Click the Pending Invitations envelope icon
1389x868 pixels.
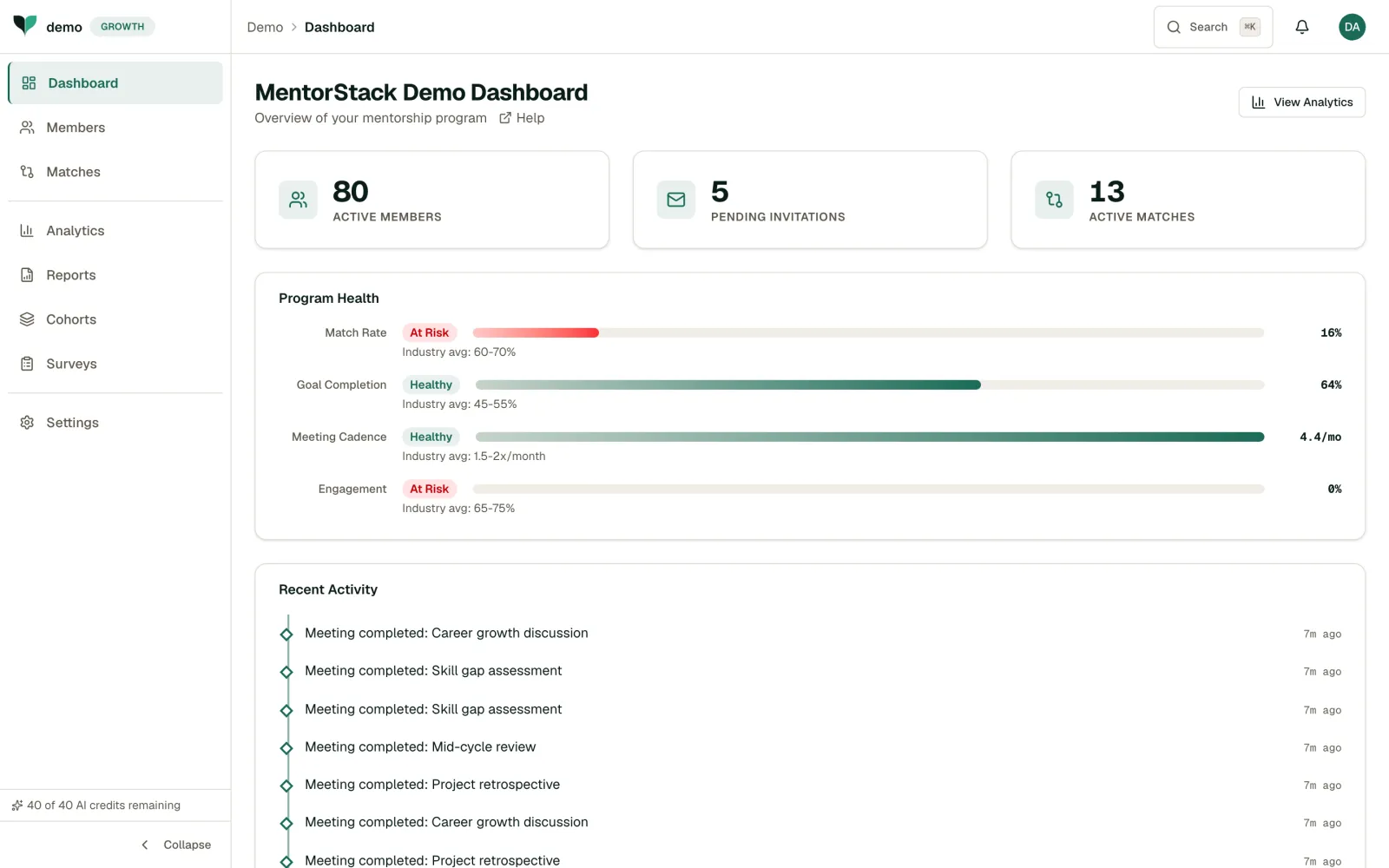point(676,200)
